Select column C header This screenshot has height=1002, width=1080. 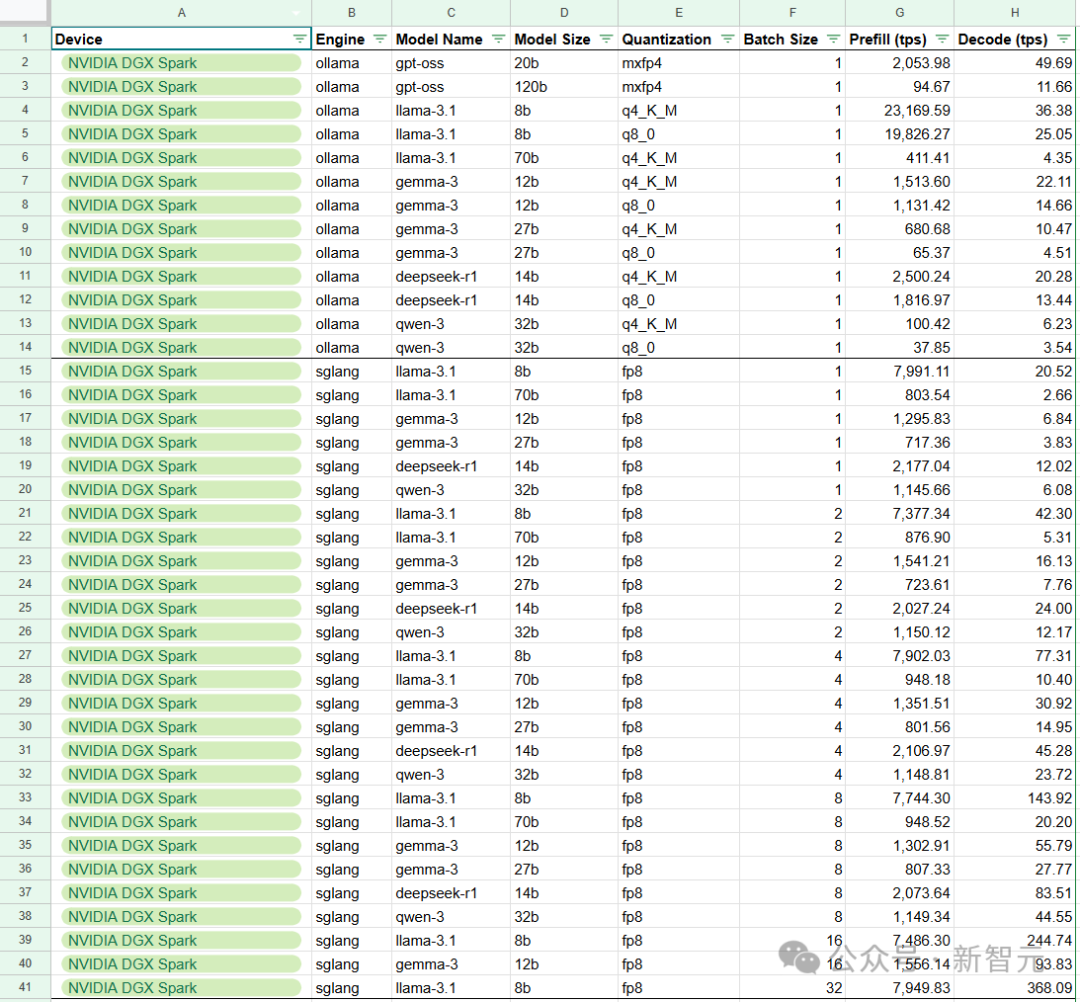pyautogui.click(x=450, y=12)
